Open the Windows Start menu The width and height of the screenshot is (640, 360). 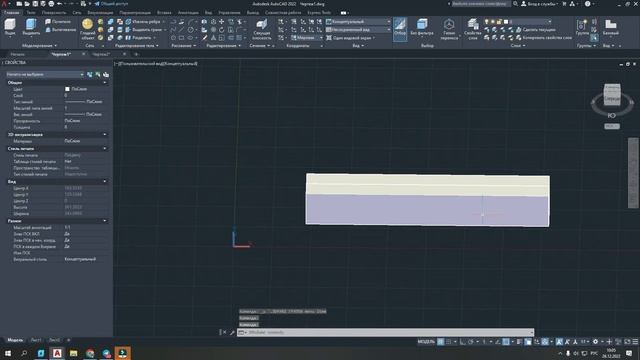pyautogui.click(x=7, y=353)
